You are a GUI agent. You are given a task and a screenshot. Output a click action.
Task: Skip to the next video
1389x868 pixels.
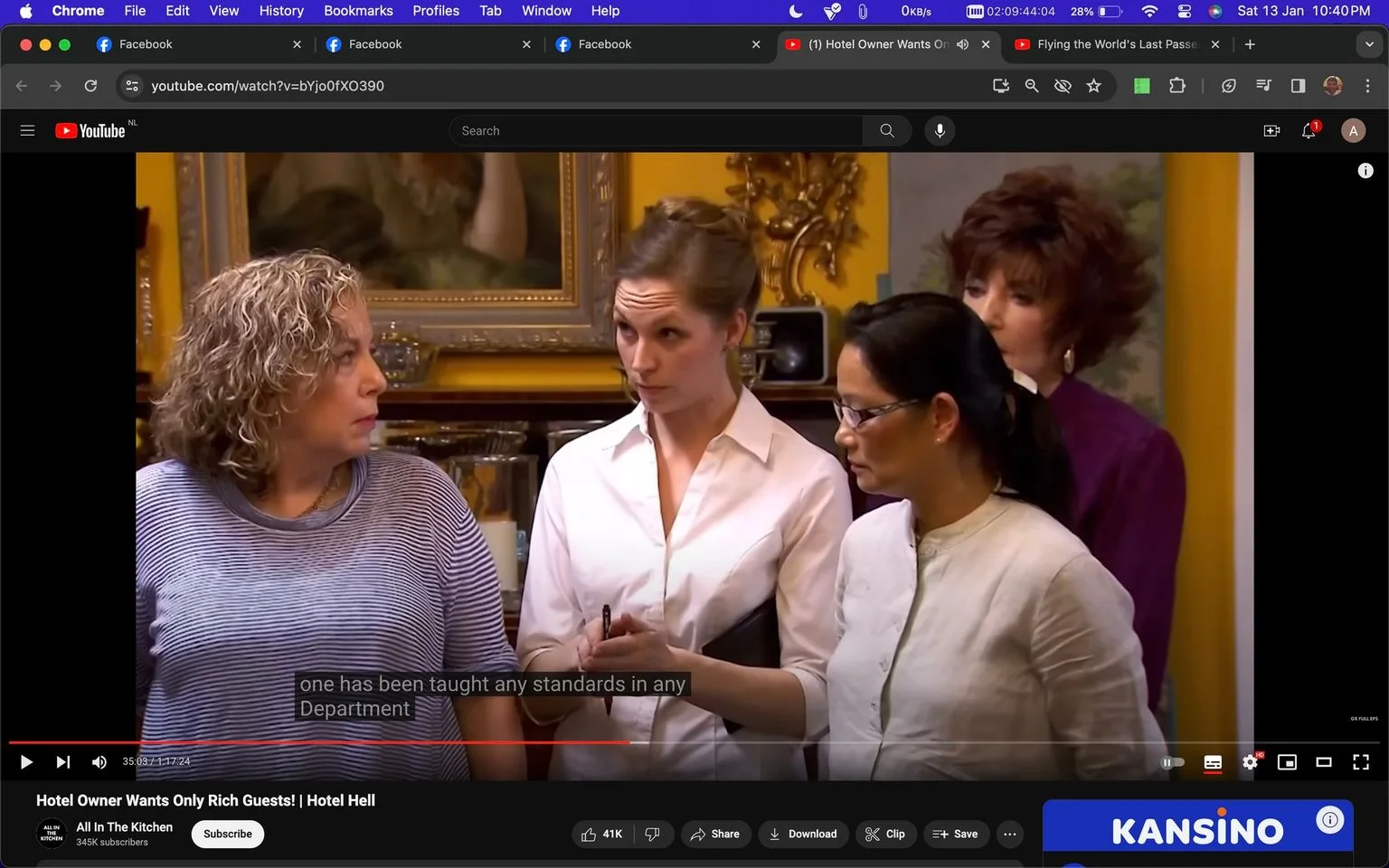(62, 762)
